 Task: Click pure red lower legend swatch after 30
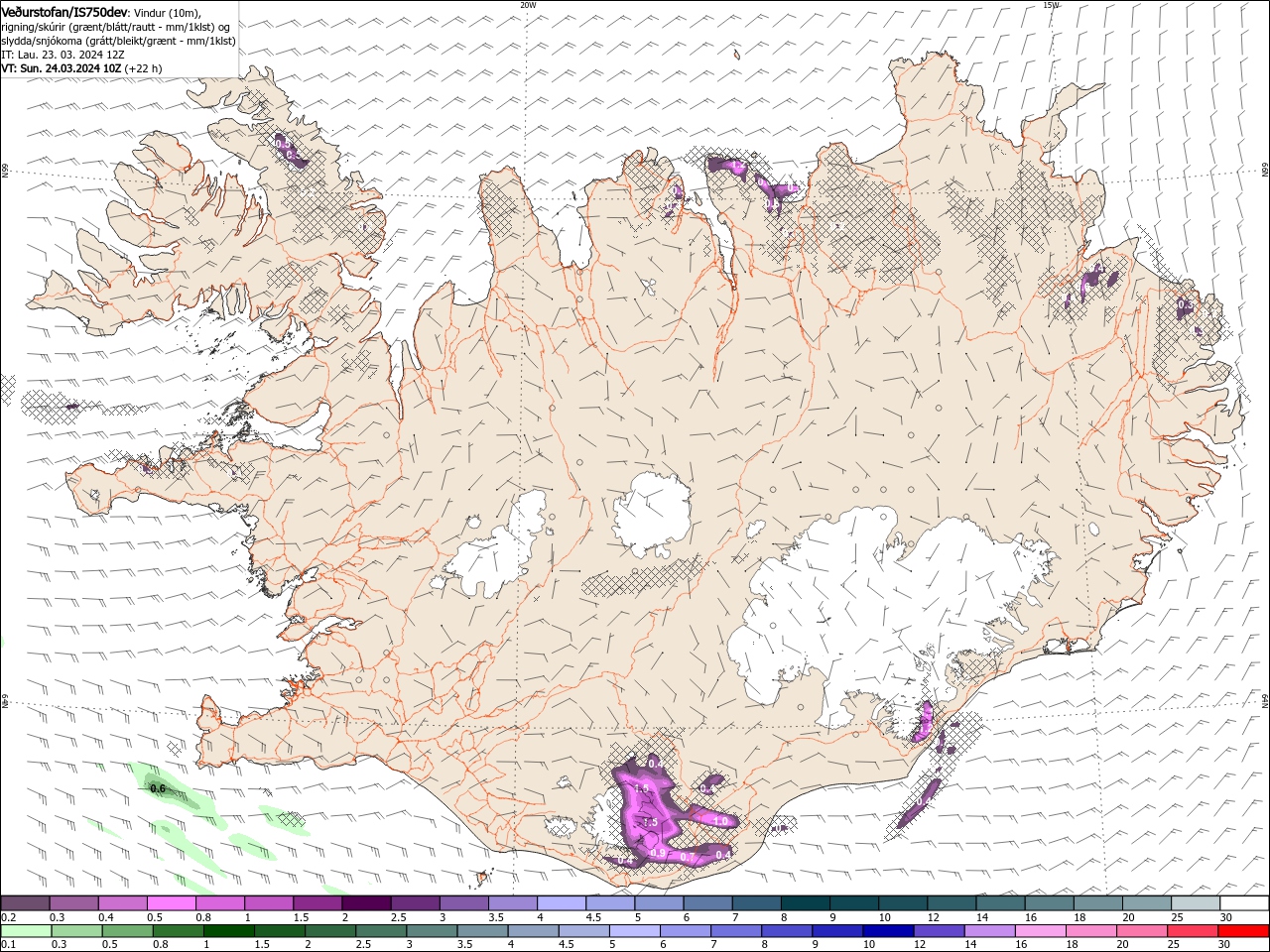(x=1242, y=931)
